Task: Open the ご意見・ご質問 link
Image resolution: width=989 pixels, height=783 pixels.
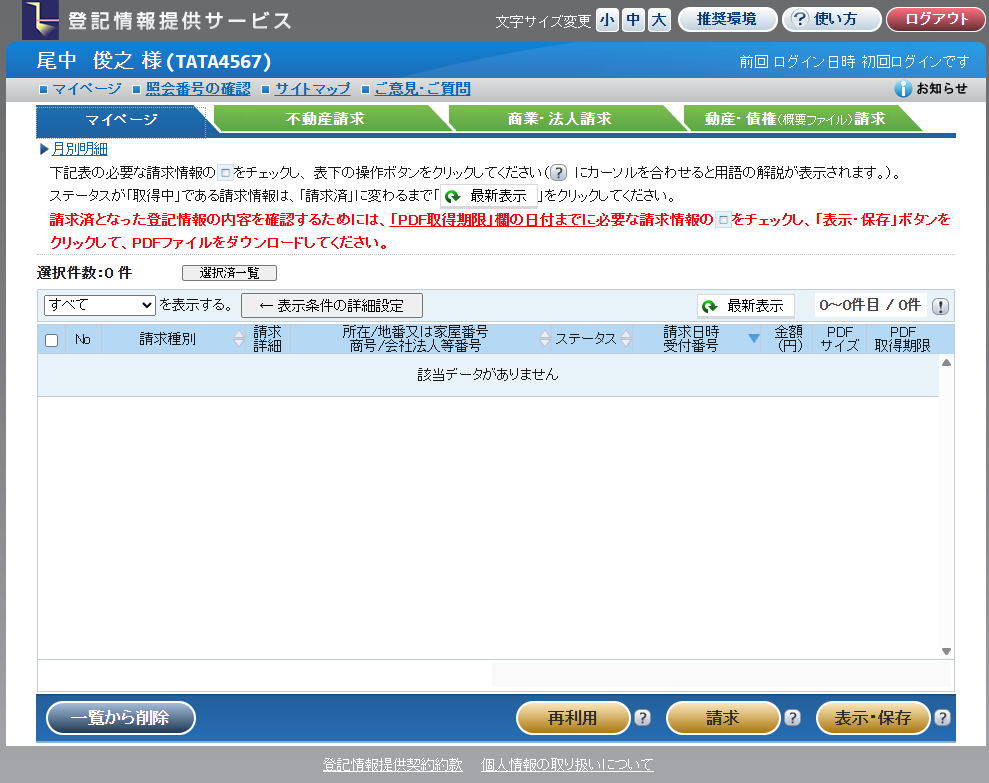Action: coord(423,89)
